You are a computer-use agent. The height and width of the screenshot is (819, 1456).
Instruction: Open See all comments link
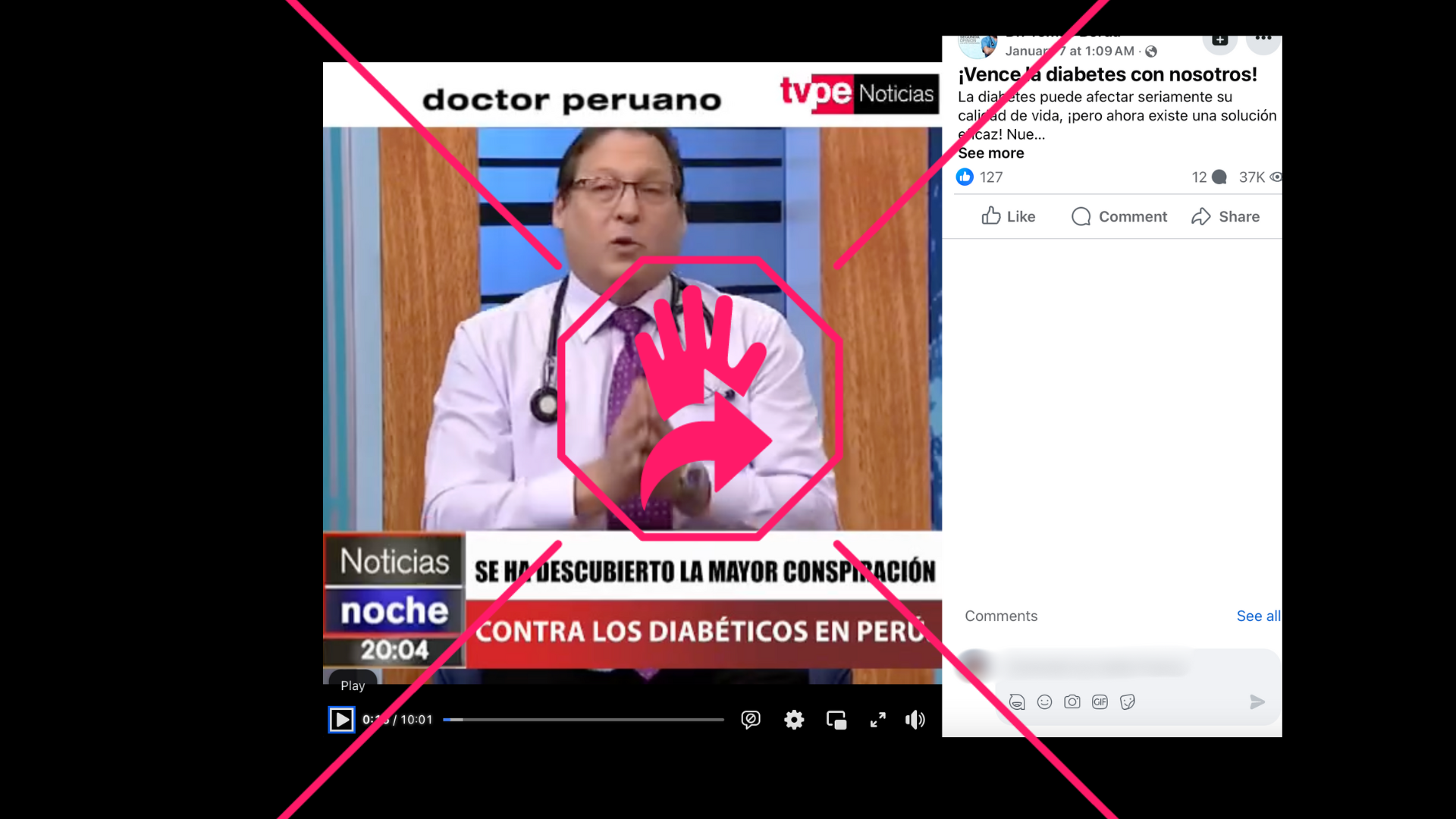coord(1257,616)
